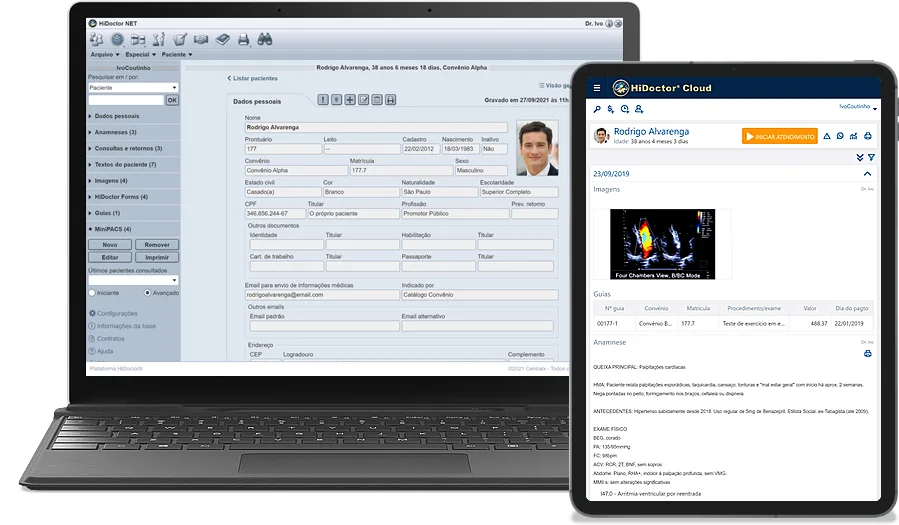
Task: Click the patient photo in Dados pessoais
Action: pyautogui.click(x=537, y=148)
